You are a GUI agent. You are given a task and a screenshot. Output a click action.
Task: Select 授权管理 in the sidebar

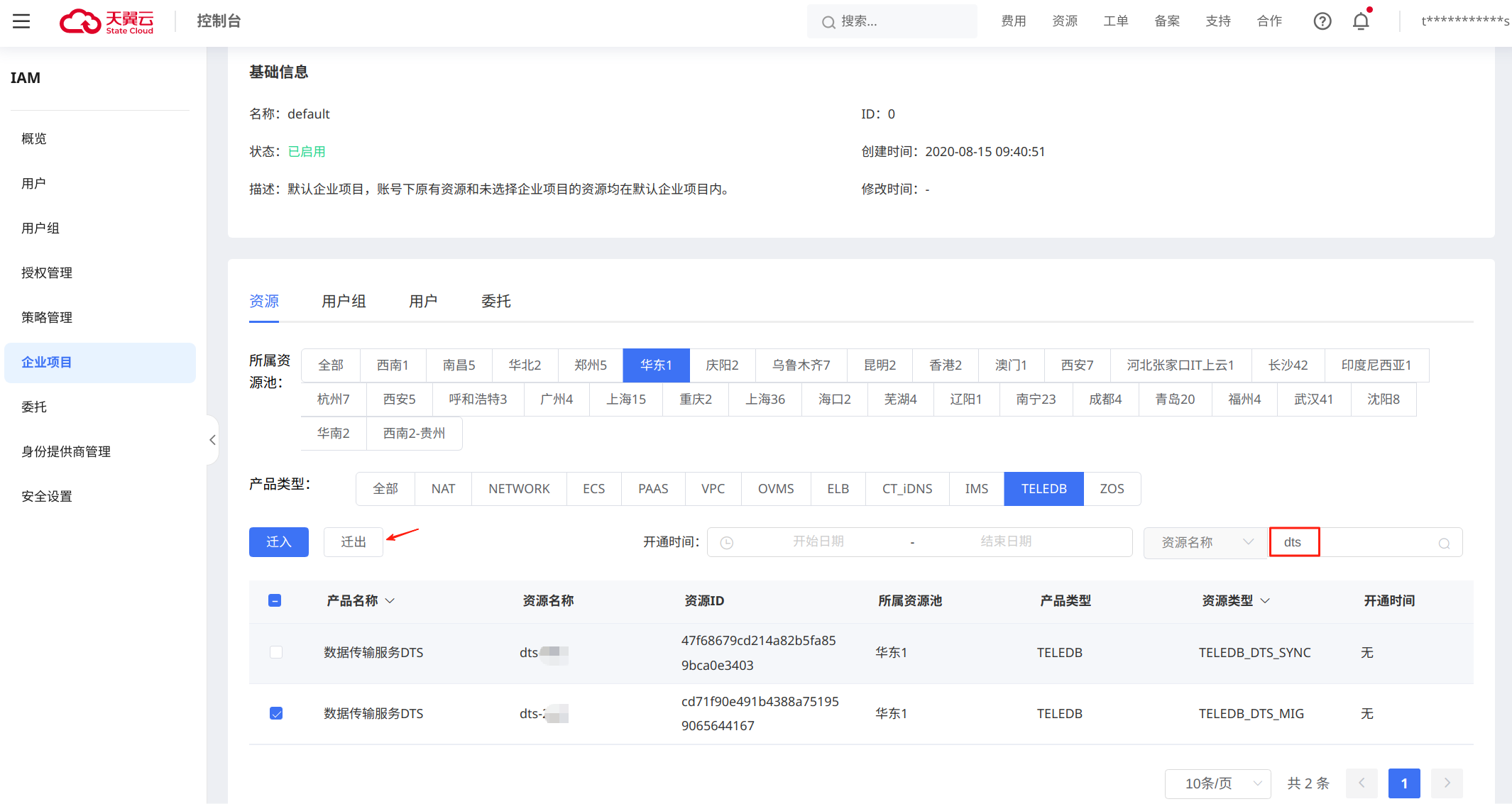pos(47,272)
